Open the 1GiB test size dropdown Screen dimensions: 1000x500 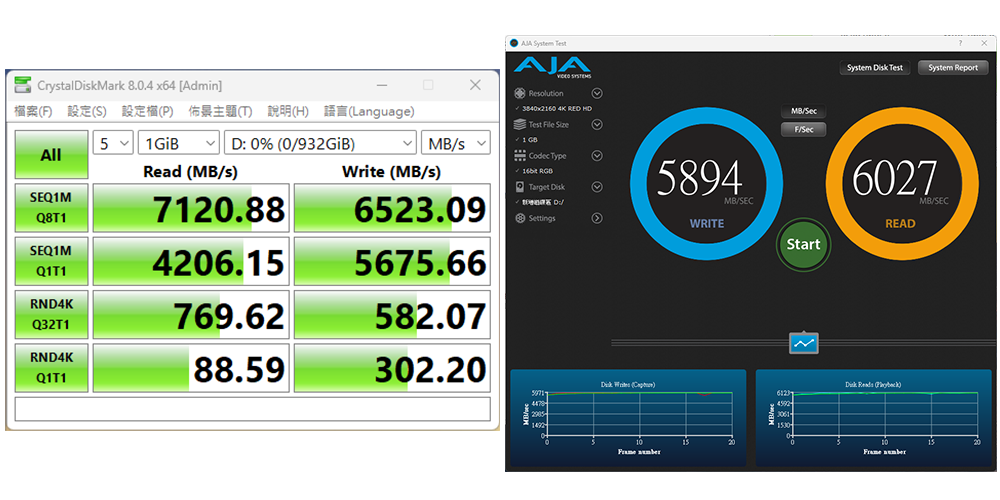(x=178, y=143)
